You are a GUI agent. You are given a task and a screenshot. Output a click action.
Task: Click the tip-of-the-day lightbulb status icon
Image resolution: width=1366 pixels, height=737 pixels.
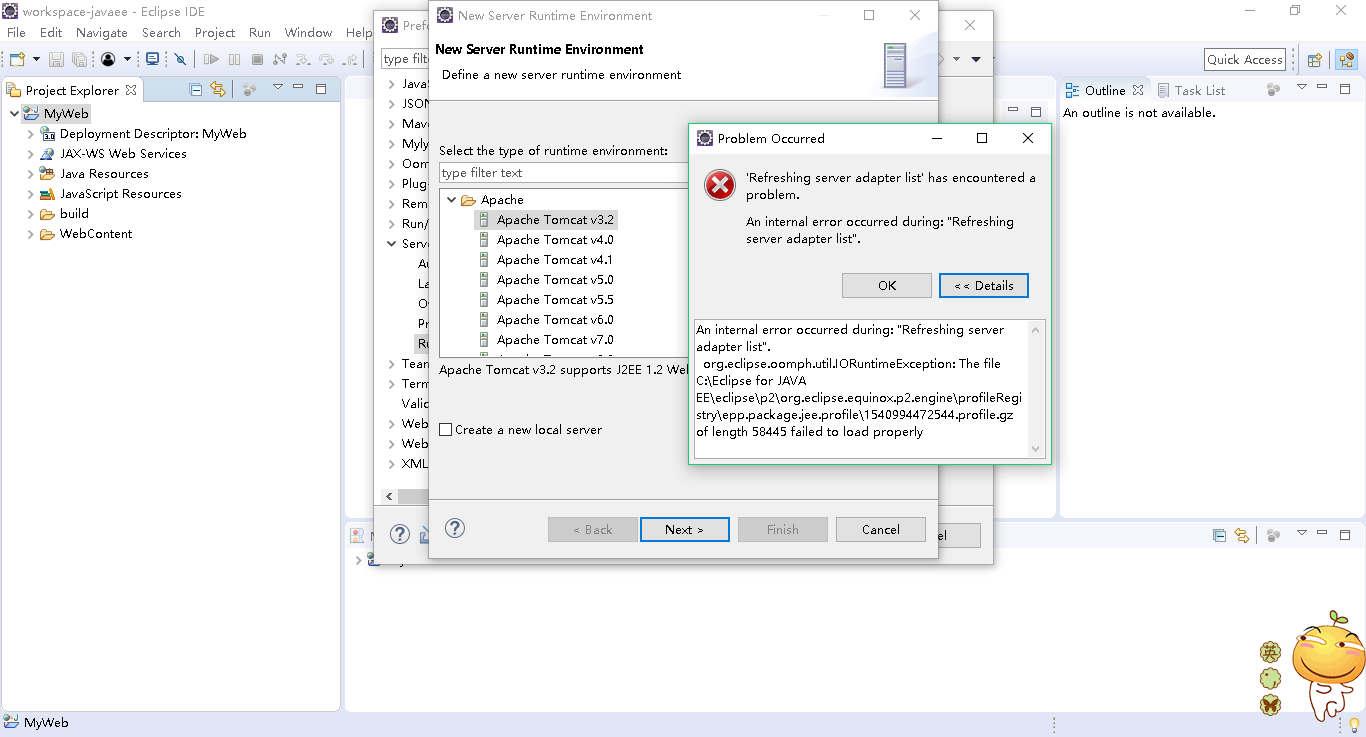coord(1355,724)
